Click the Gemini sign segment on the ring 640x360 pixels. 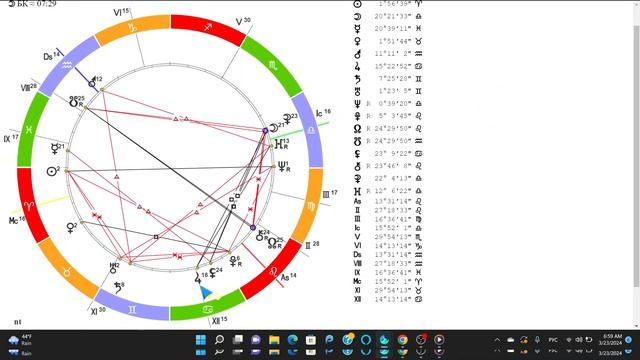132,309
